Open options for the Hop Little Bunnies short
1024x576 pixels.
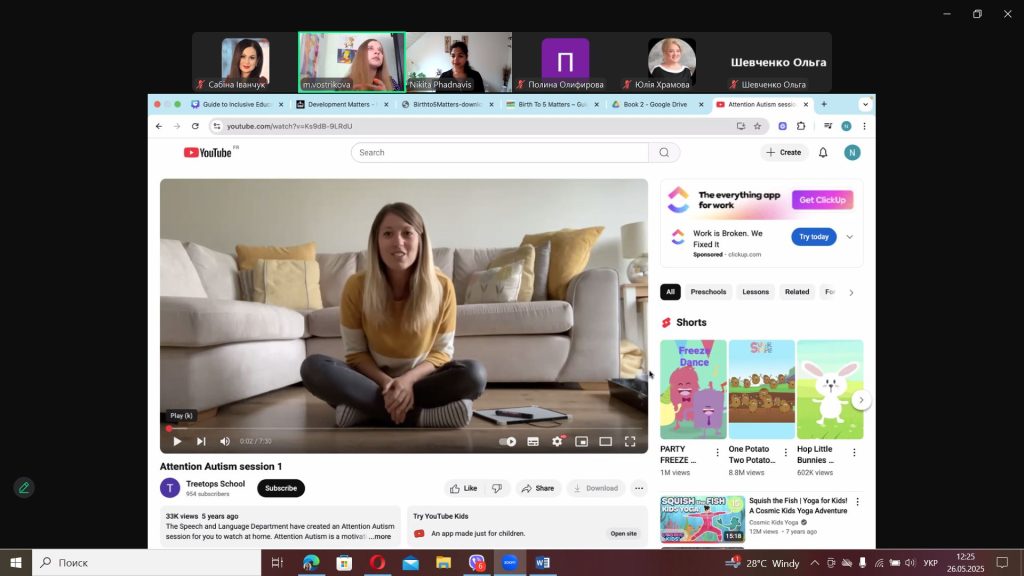coord(854,453)
